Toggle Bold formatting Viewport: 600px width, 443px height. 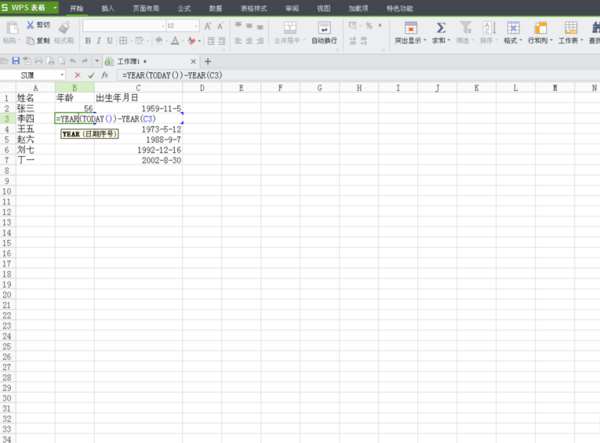tap(88, 40)
